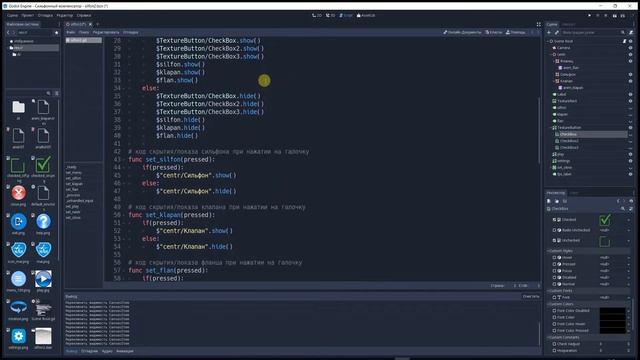The image size is (640, 360).
Task: Collapse the Фланец node in scene tree
Action: (x=554, y=61)
